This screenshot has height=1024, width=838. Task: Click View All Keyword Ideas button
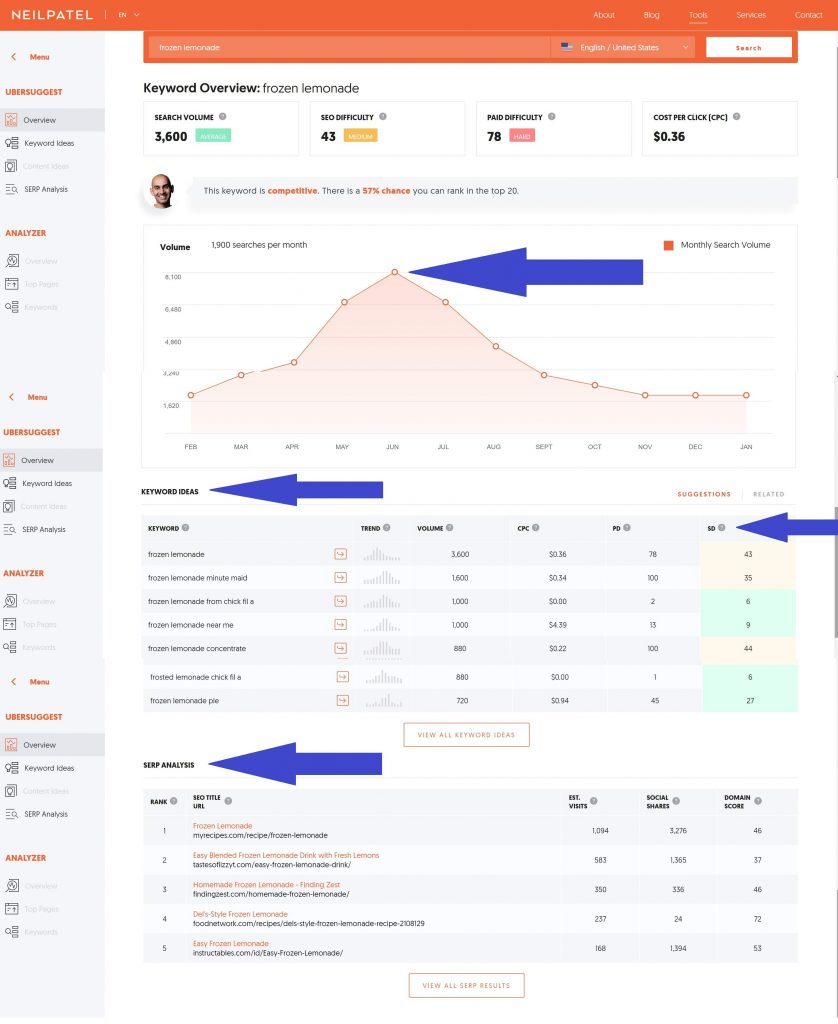pyautogui.click(x=466, y=735)
